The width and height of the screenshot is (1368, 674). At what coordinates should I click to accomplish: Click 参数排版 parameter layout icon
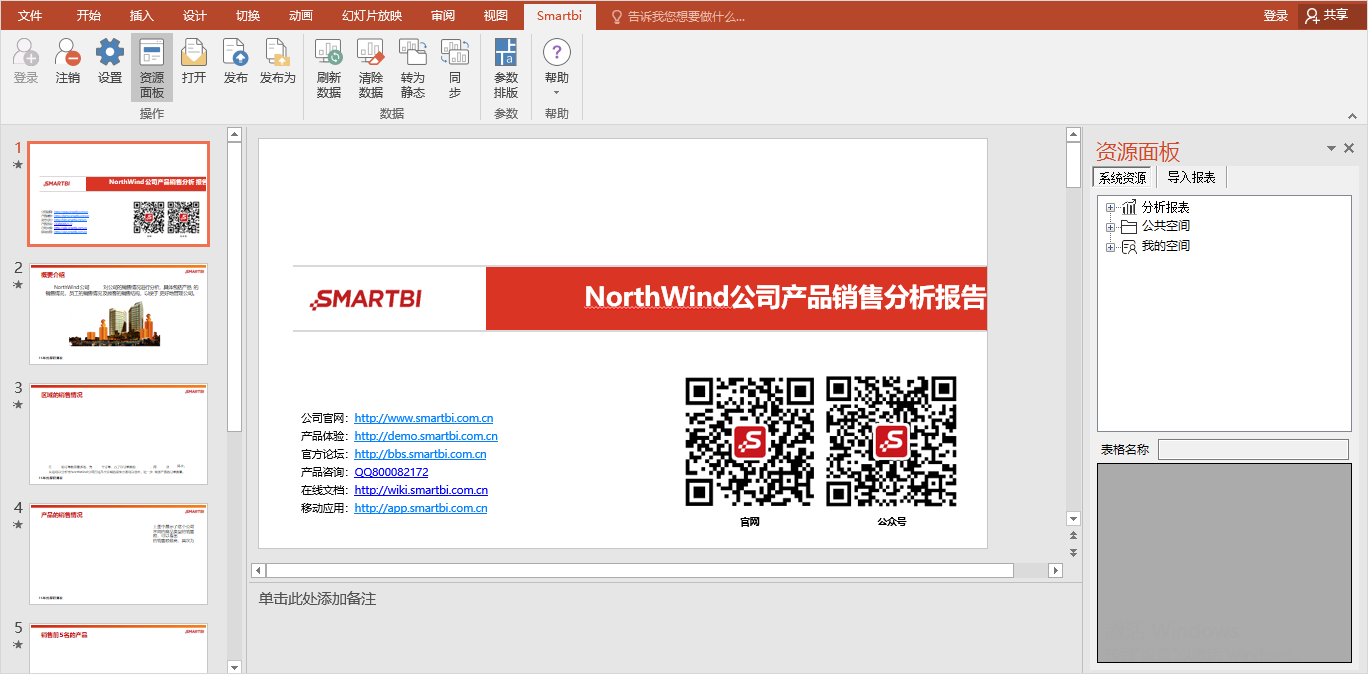(506, 68)
